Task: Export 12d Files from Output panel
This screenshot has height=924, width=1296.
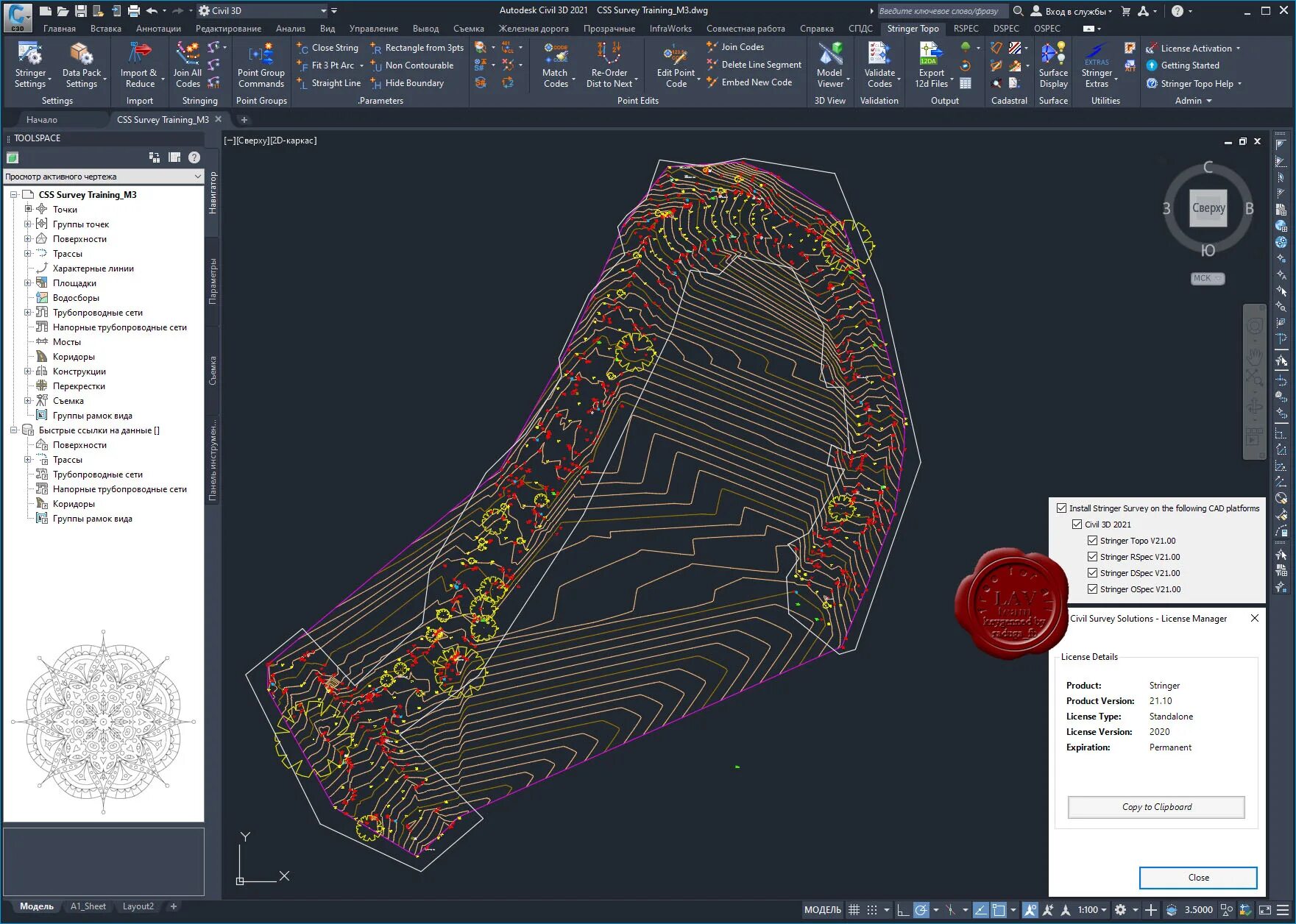Action: click(x=931, y=65)
